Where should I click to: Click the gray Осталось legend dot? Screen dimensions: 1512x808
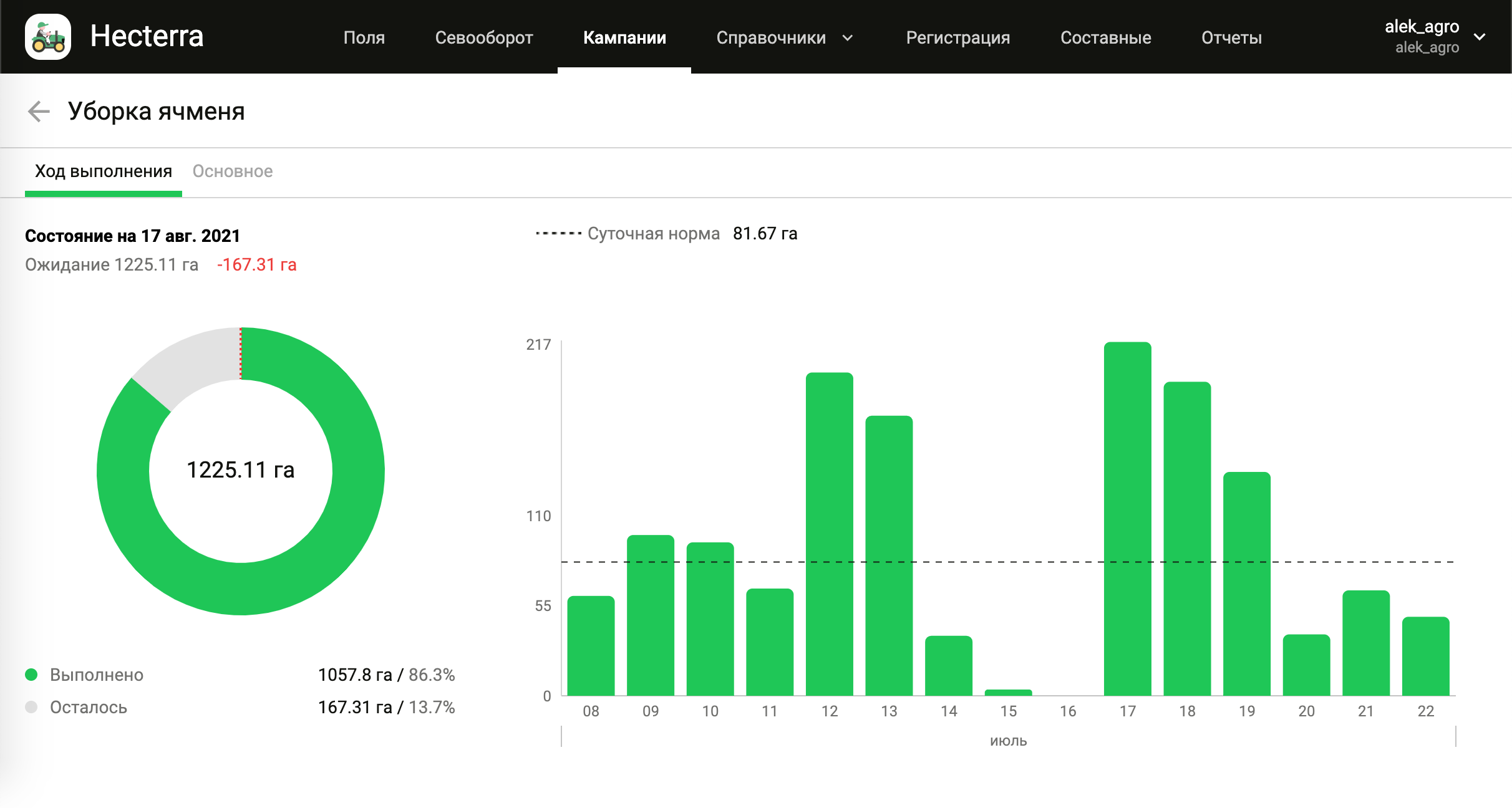31,707
